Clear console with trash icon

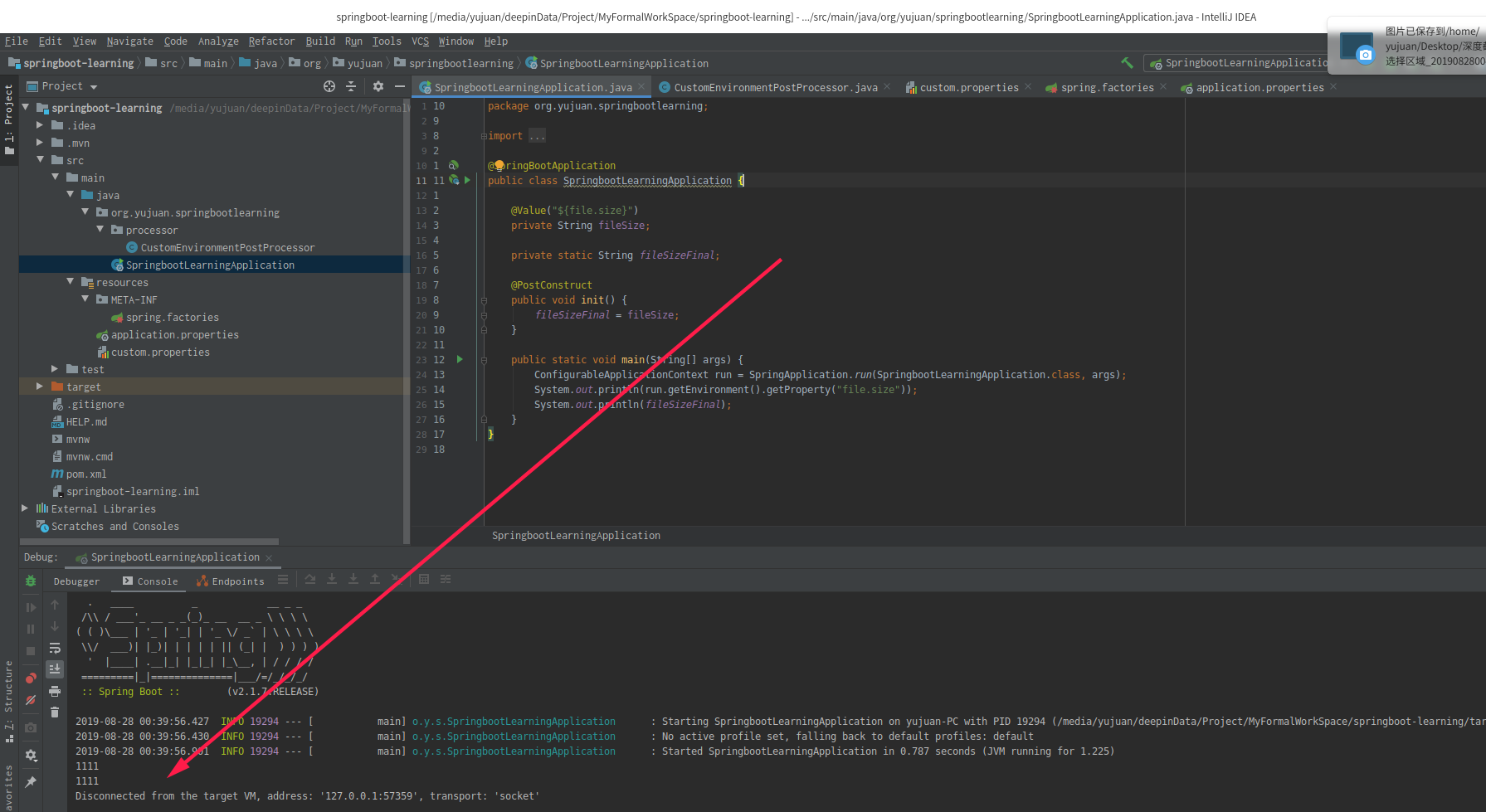(x=55, y=712)
